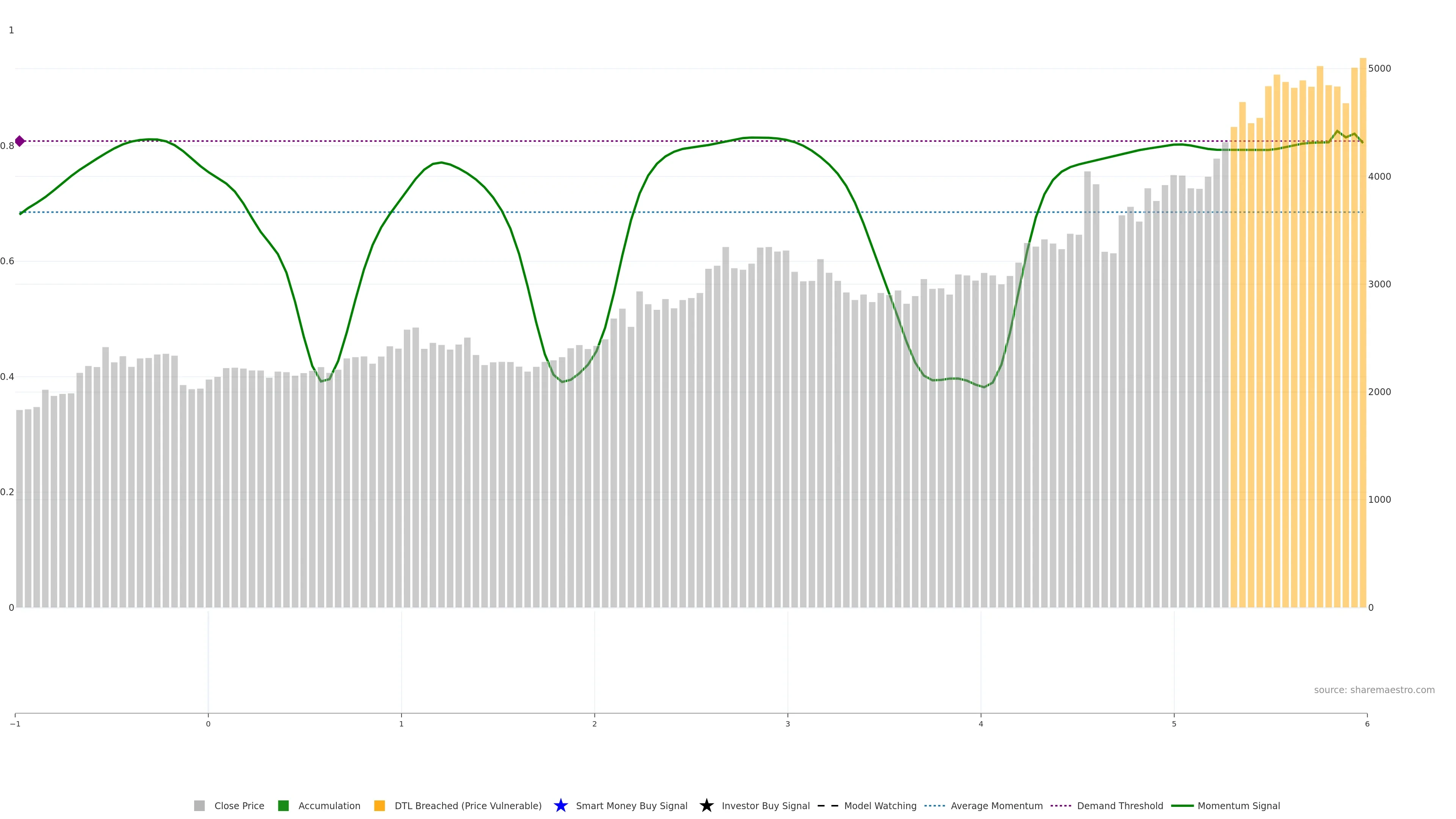Click the tallest orange bar at far right
This screenshot has height=819, width=1456.
point(1363,334)
